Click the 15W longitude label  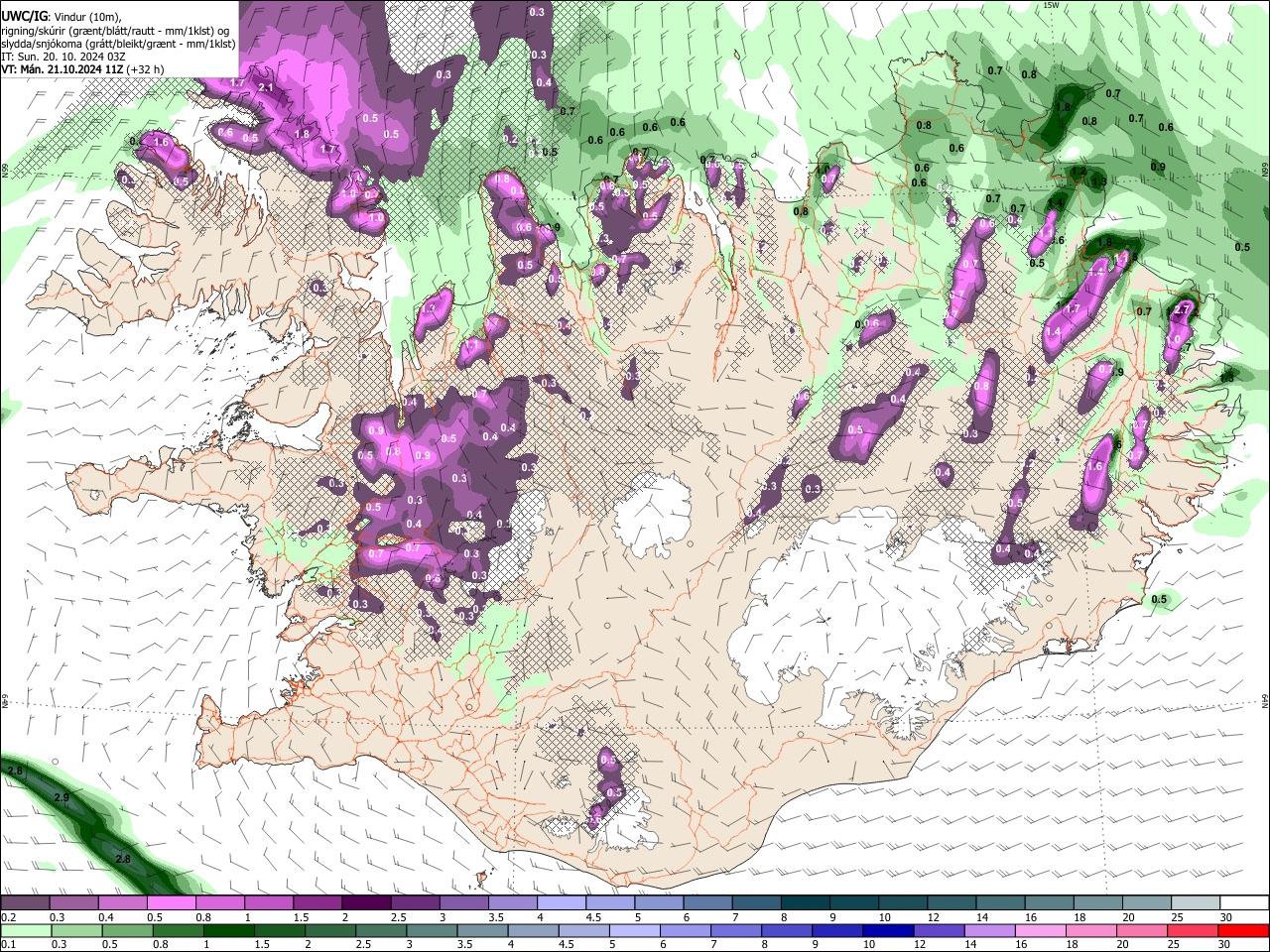(1051, 5)
